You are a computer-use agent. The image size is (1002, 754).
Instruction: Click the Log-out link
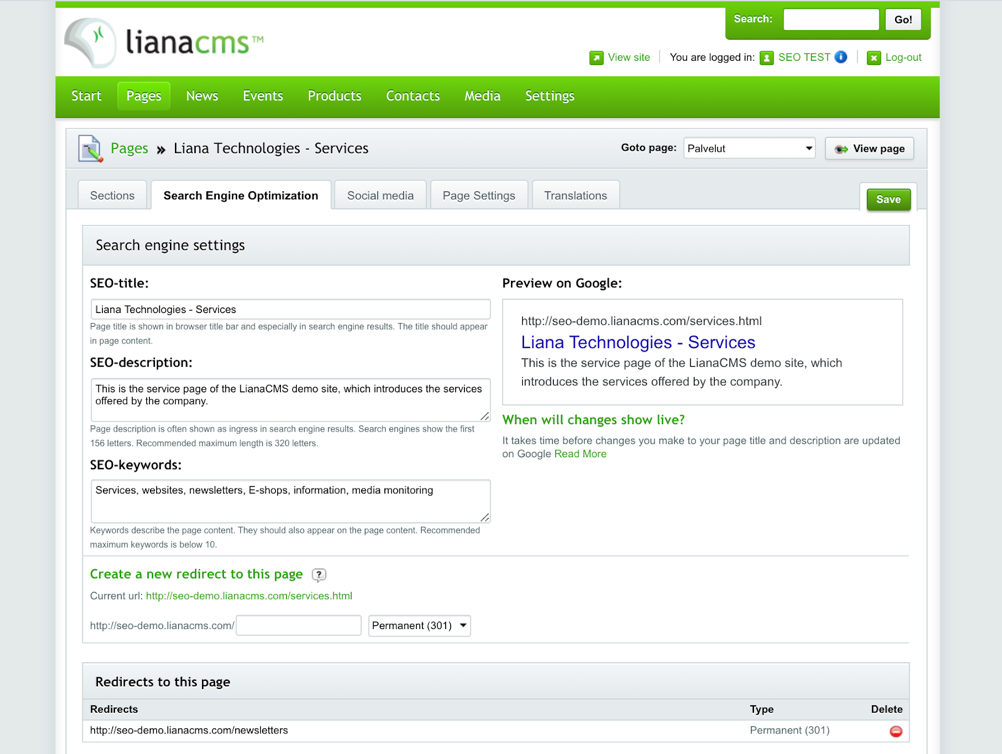pyautogui.click(x=903, y=58)
